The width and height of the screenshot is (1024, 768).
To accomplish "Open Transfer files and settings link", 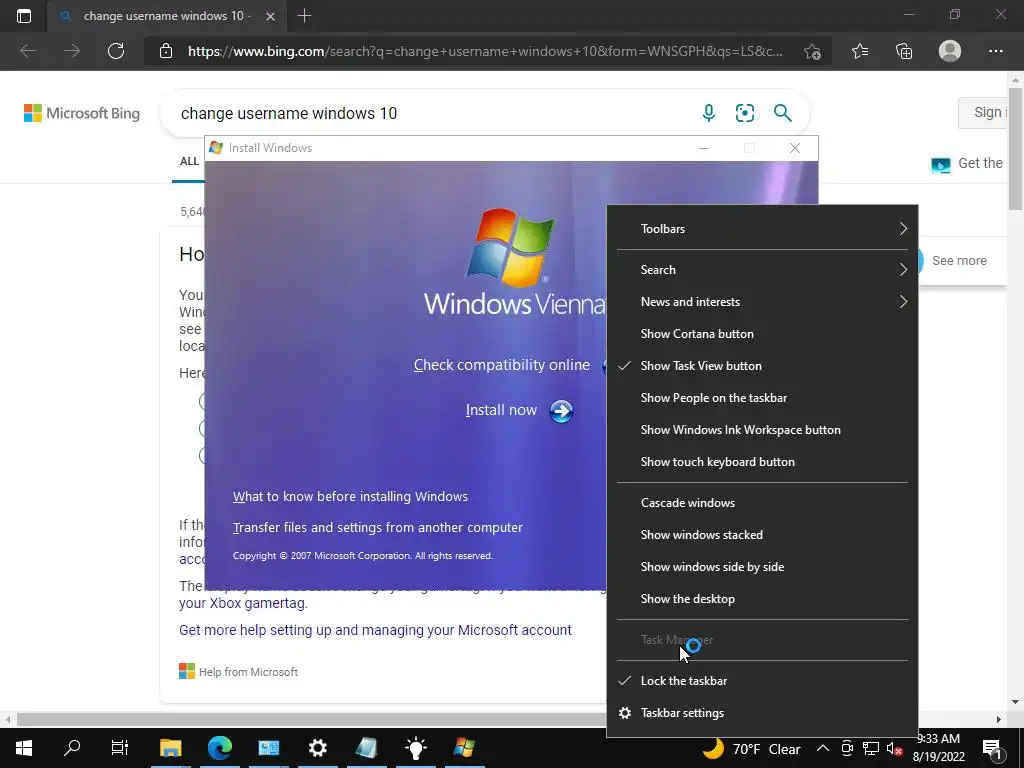I will pyautogui.click(x=377, y=527).
